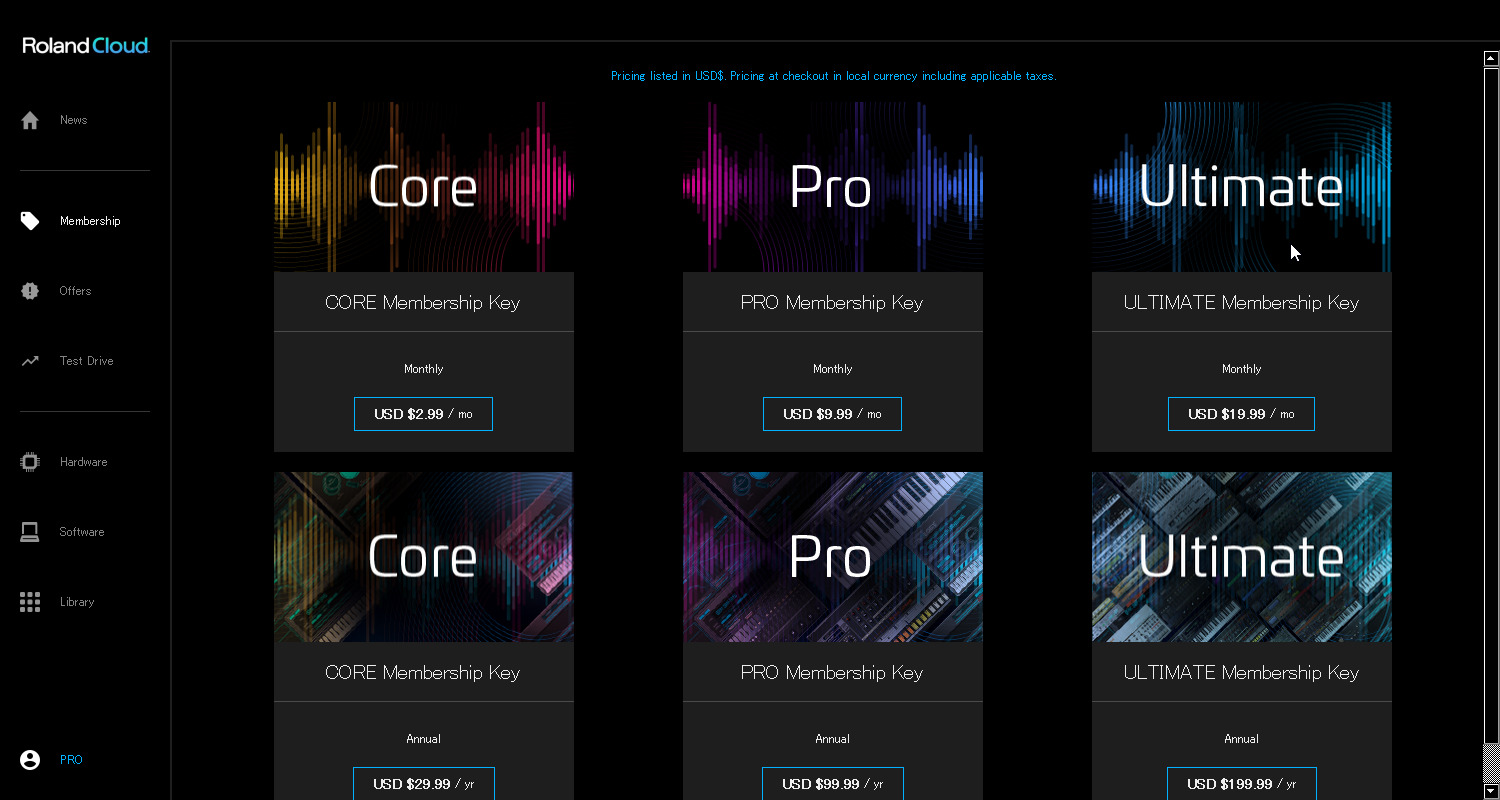Click the News home icon
This screenshot has height=800, width=1500.
coord(30,120)
